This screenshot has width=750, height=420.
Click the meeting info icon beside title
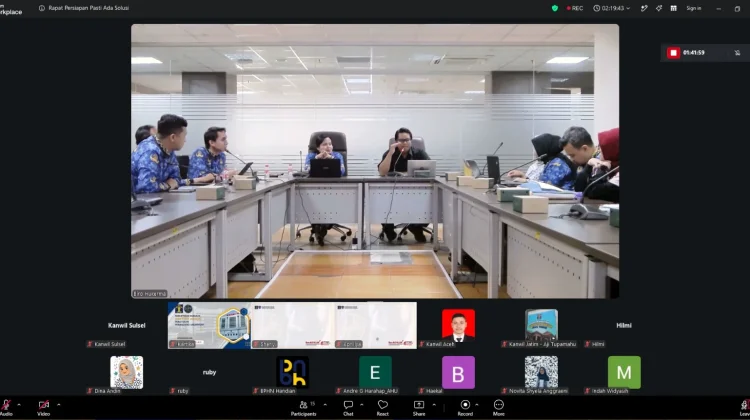[x=42, y=8]
